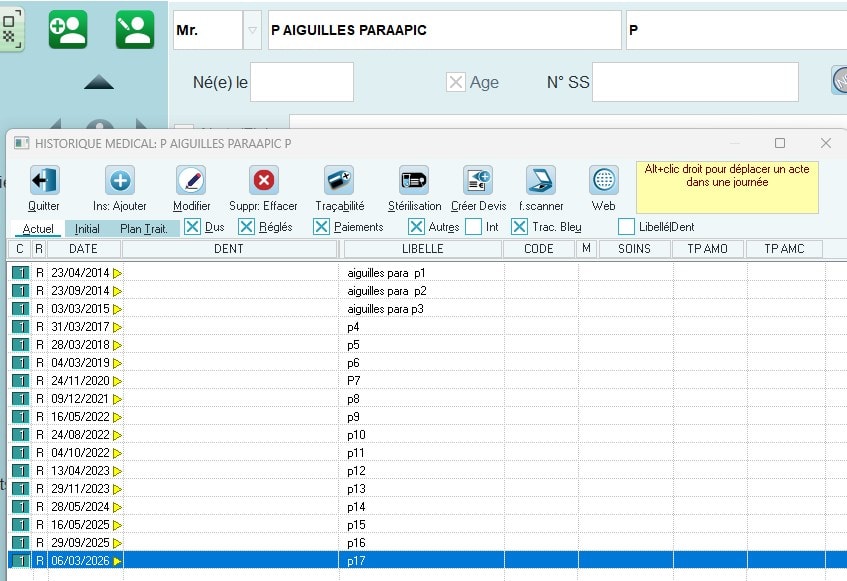Launch the f.scanner tool
Viewport: 847px width, 581px height.
click(541, 180)
